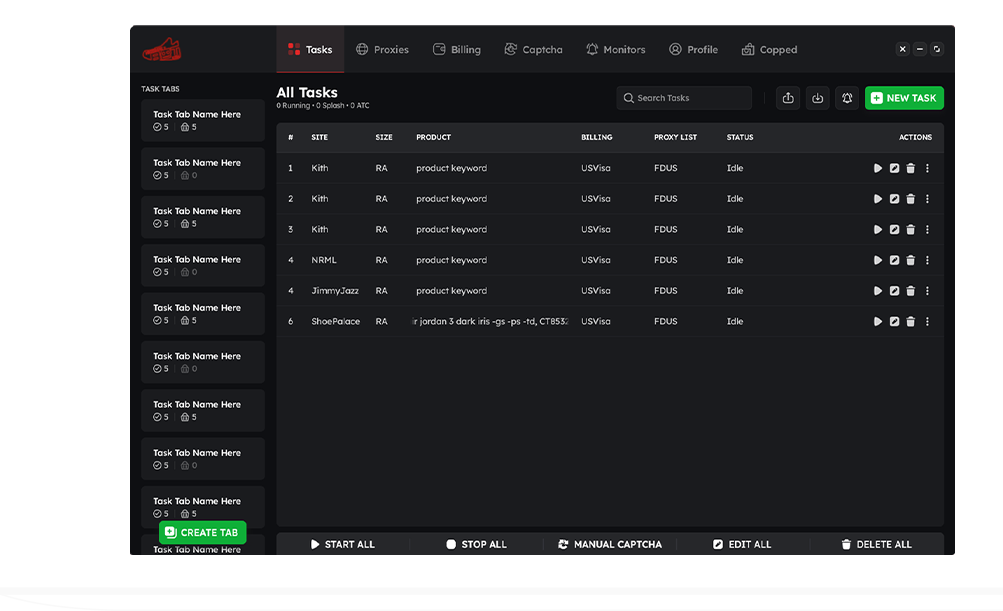Open the Captcha tab

point(533,49)
